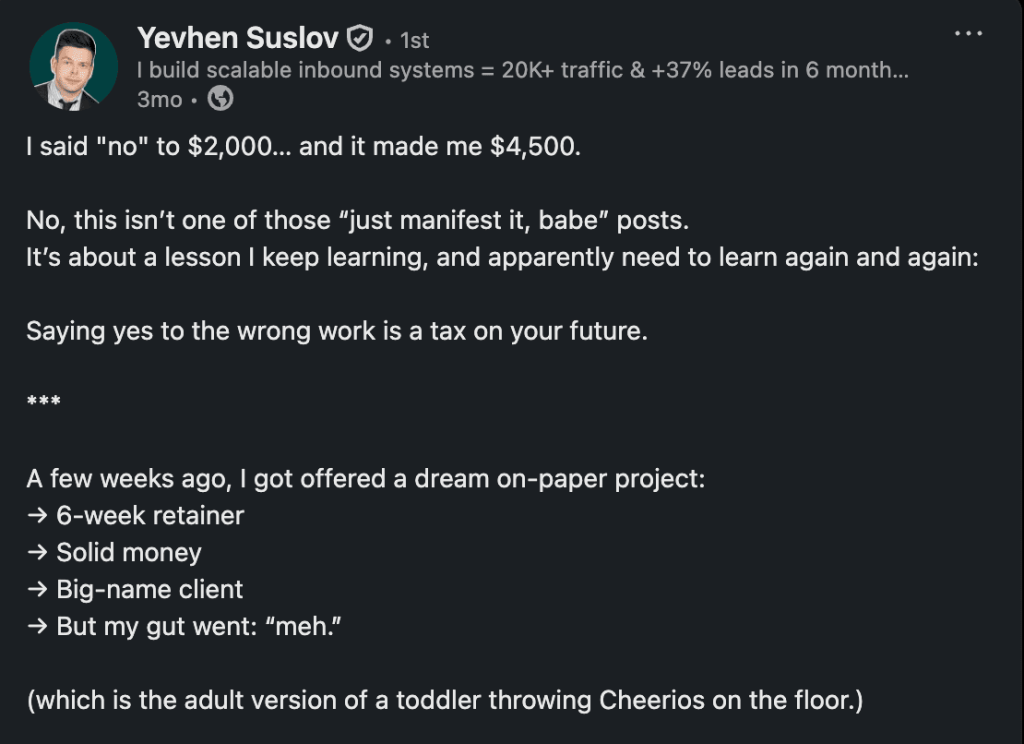Click the arrow bullet before Big-name client
Image resolution: width=1024 pixels, height=744 pixels.
[x=38, y=589]
